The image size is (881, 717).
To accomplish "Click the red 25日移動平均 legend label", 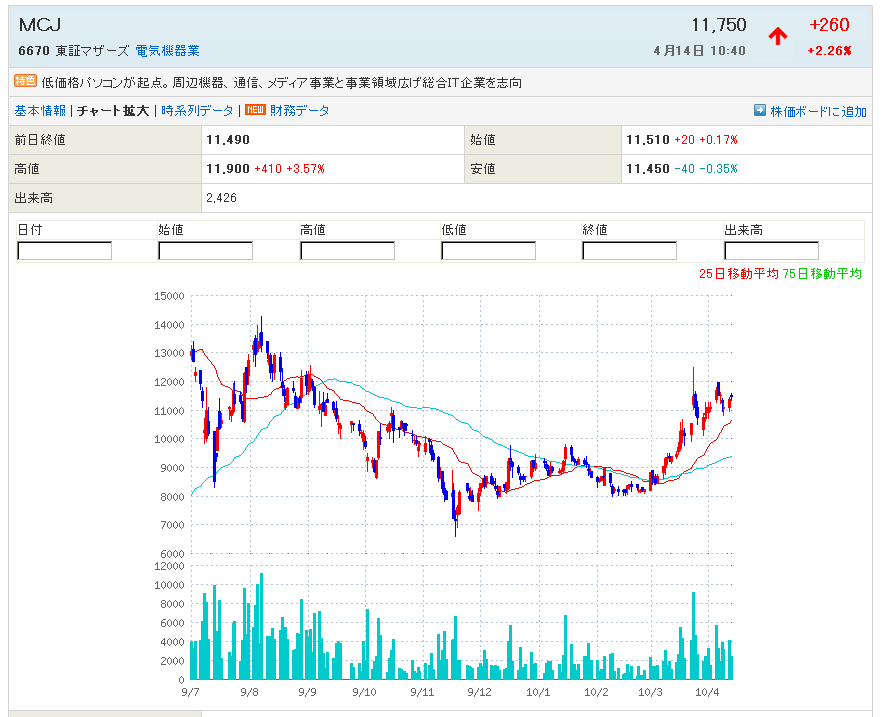I will (738, 274).
